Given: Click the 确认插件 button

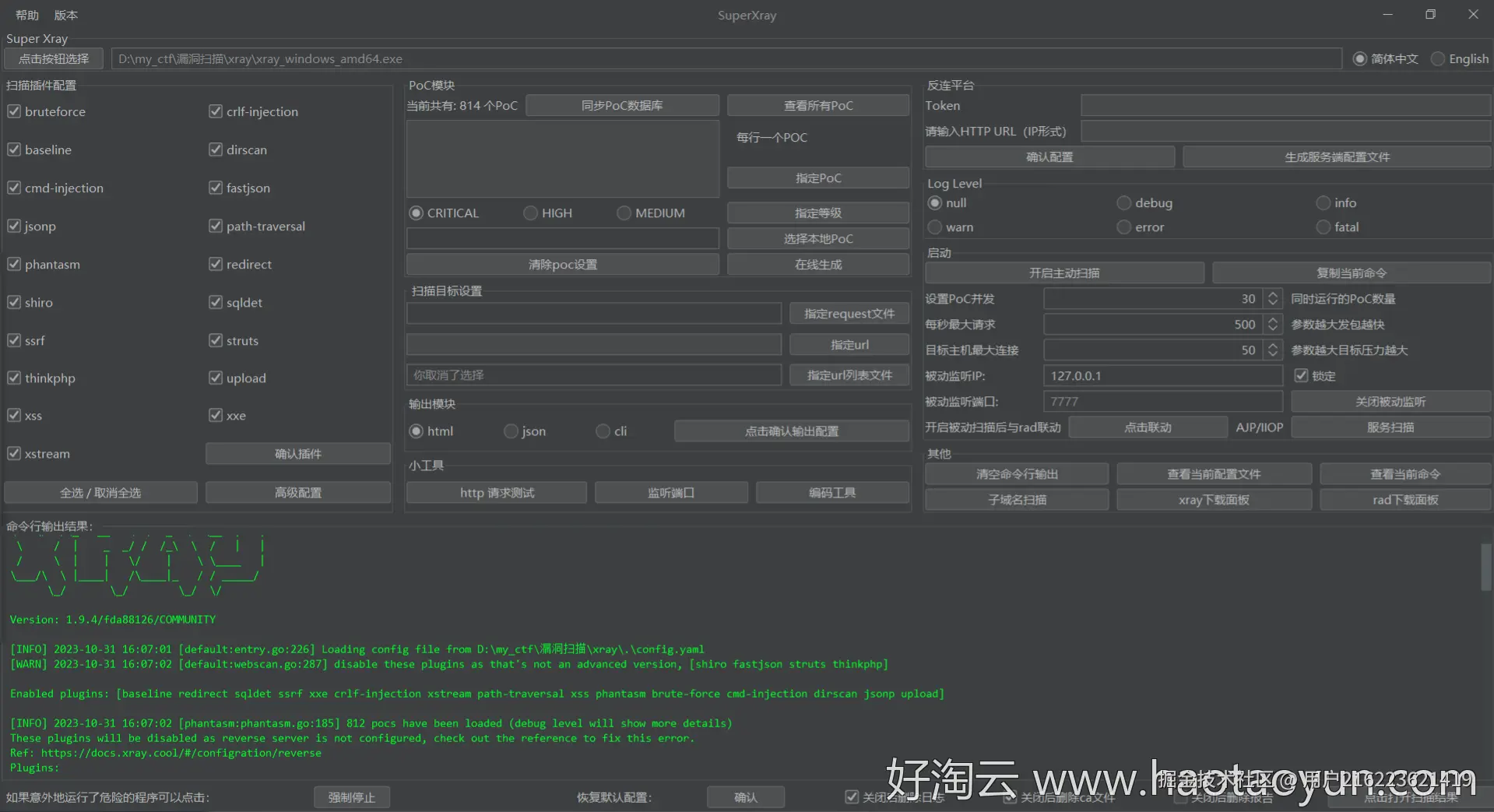Looking at the screenshot, I should 298,454.
